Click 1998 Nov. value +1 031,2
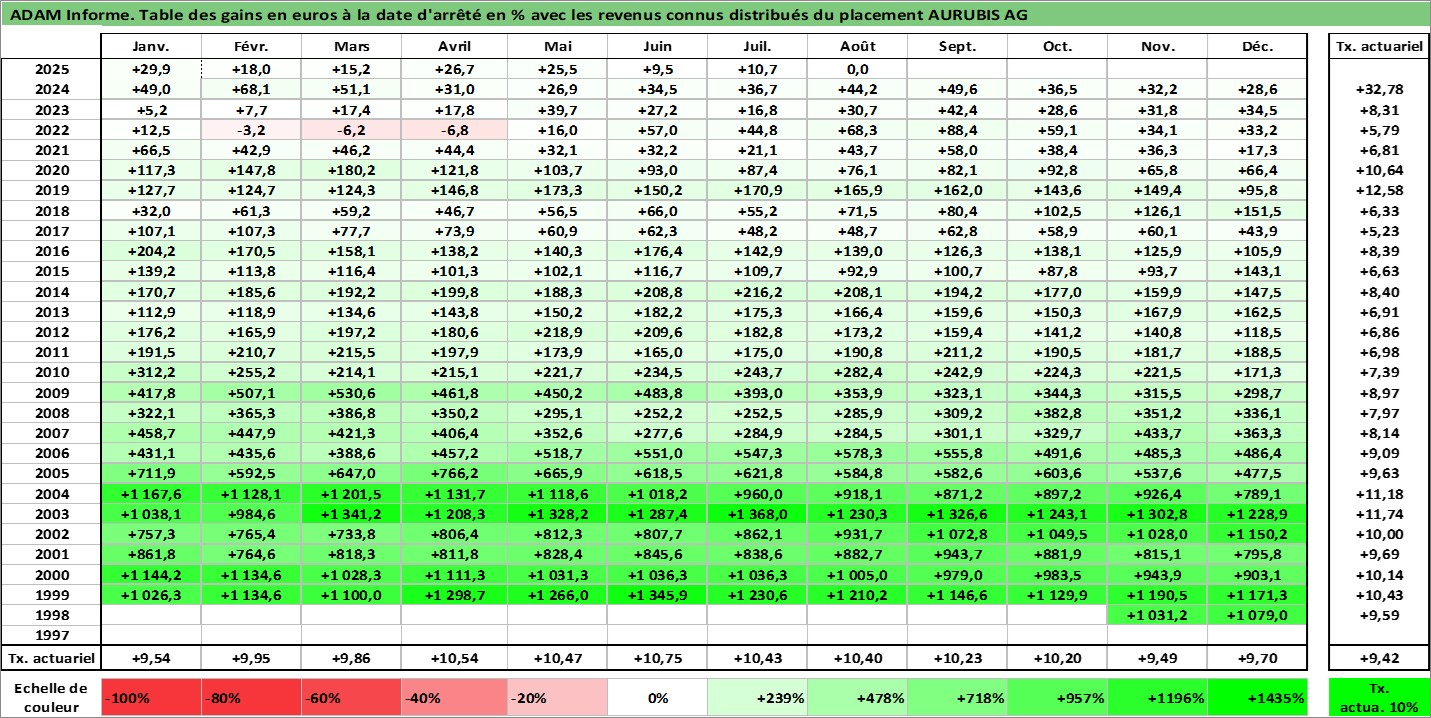The height and width of the screenshot is (718, 1431). coord(1158,615)
